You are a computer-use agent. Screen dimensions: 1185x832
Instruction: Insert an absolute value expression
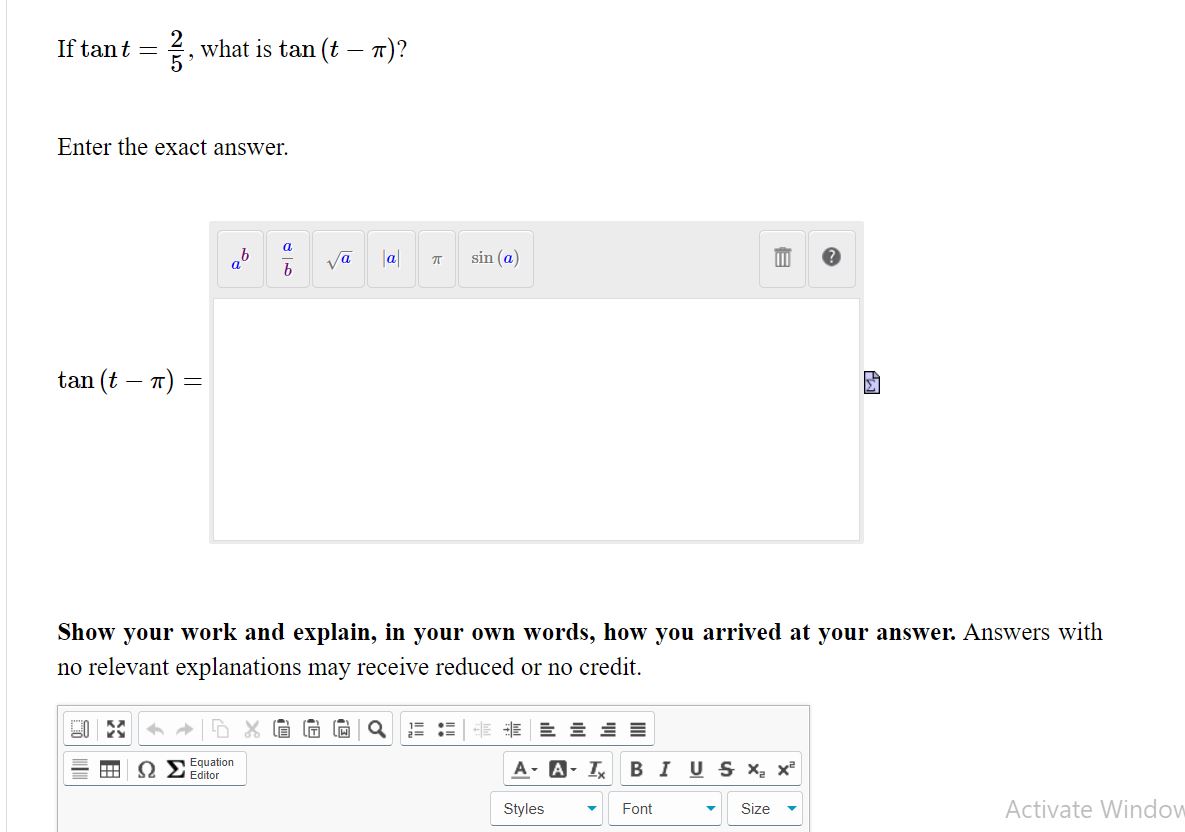tap(391, 258)
